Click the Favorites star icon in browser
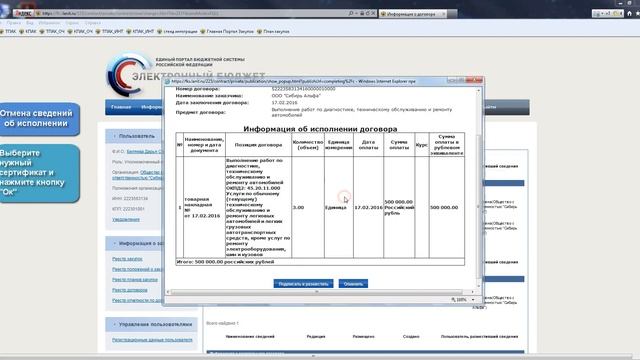The width and height of the screenshot is (640, 360). pyautogui.click(x=638, y=13)
